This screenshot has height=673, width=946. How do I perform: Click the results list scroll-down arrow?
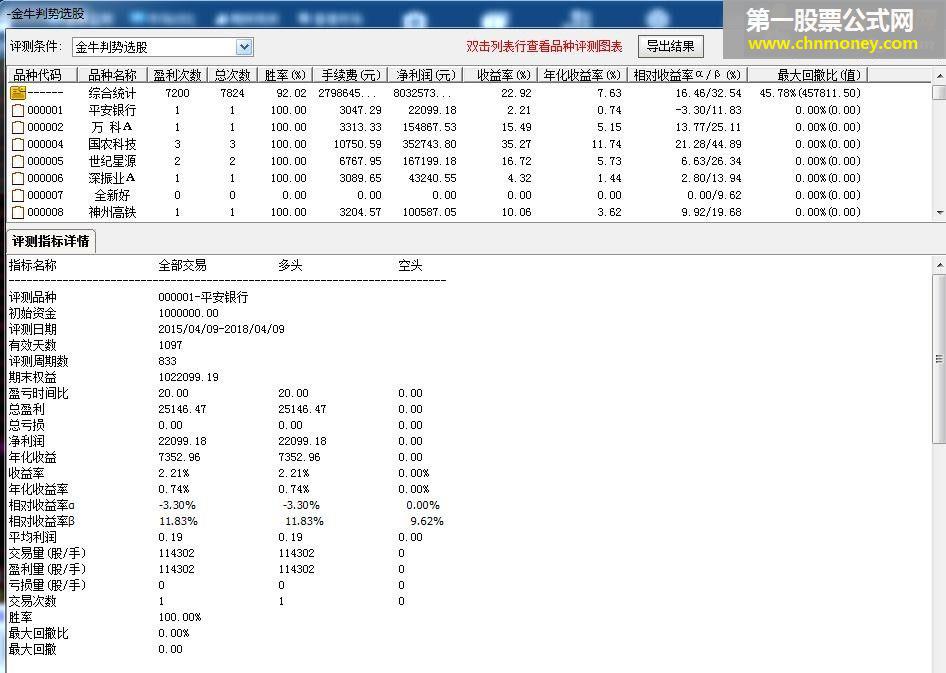tap(939, 212)
